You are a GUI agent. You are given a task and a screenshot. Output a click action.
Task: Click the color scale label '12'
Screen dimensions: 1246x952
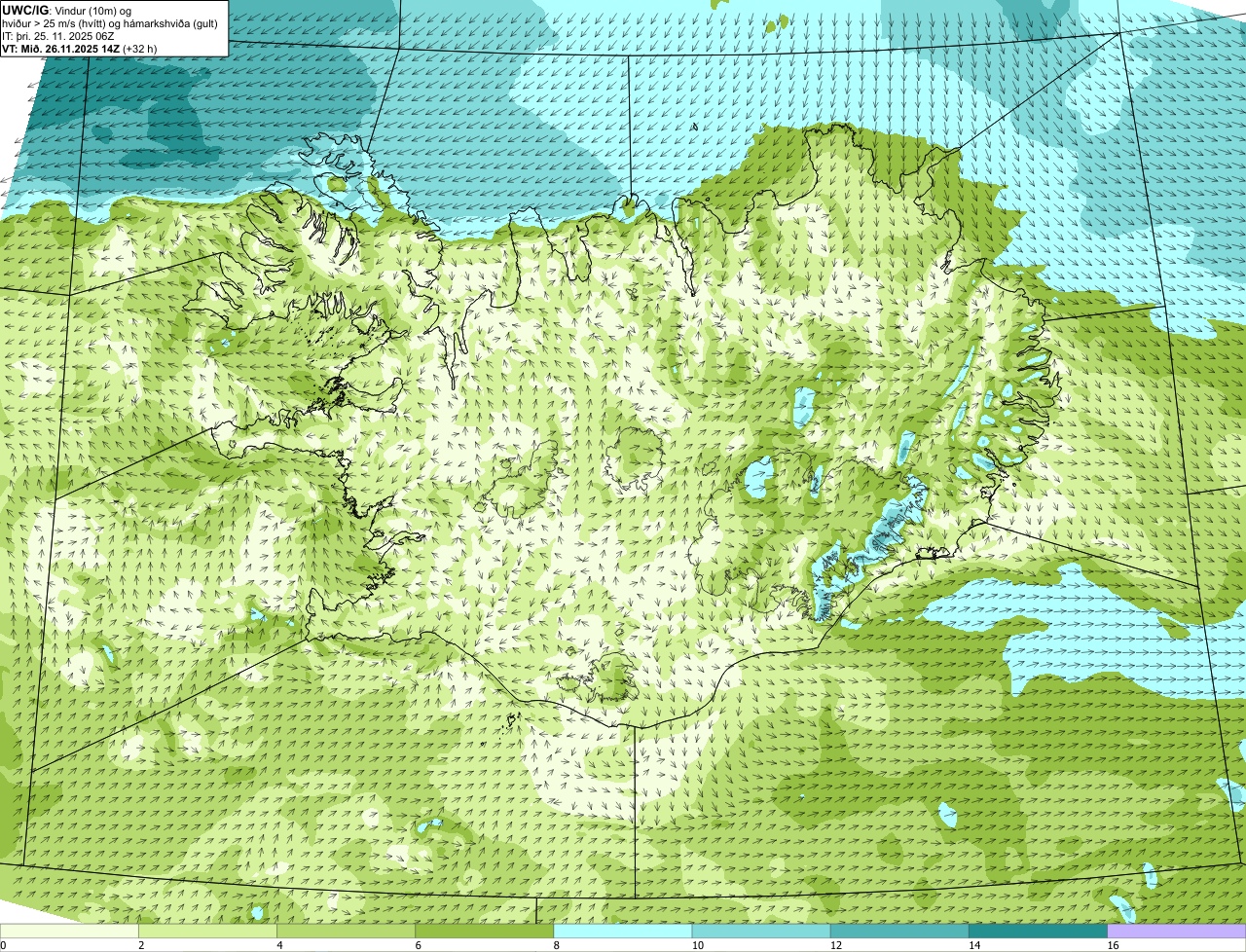click(x=835, y=945)
